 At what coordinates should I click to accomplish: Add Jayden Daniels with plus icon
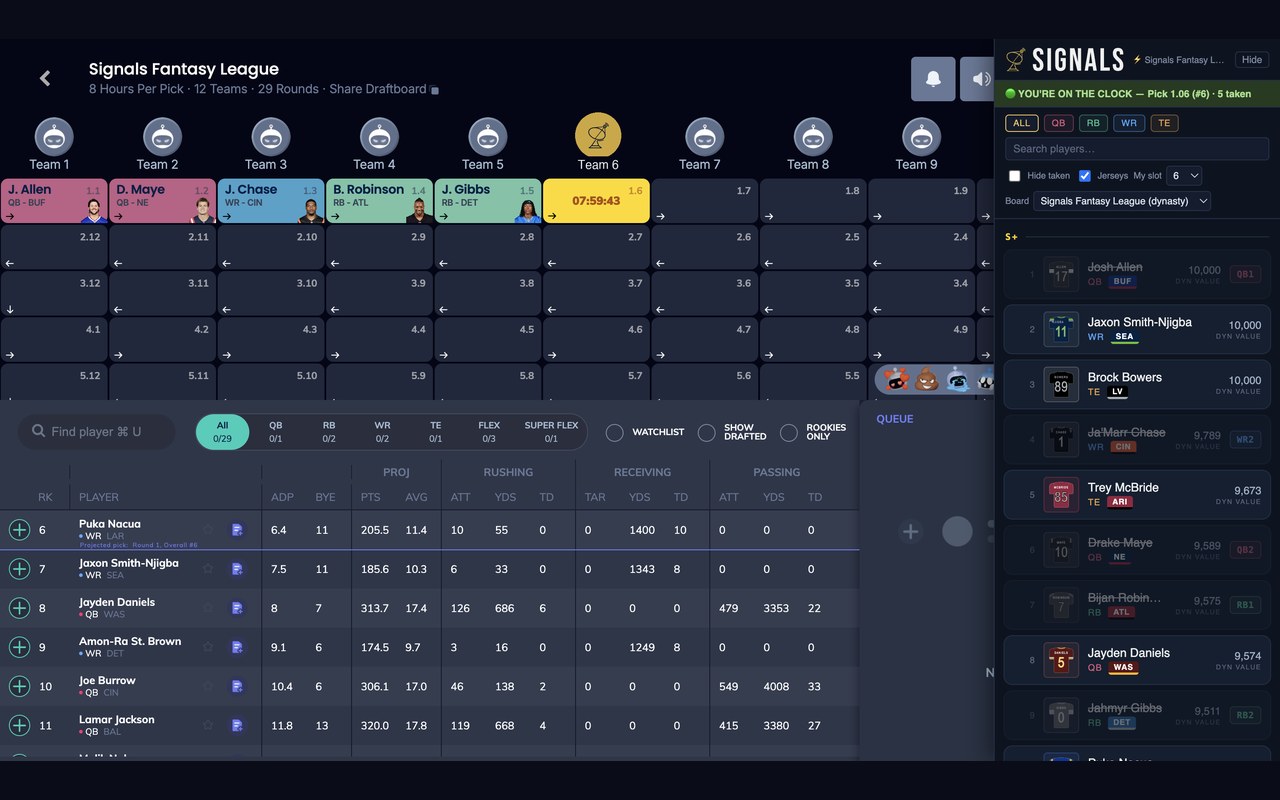coord(19,608)
